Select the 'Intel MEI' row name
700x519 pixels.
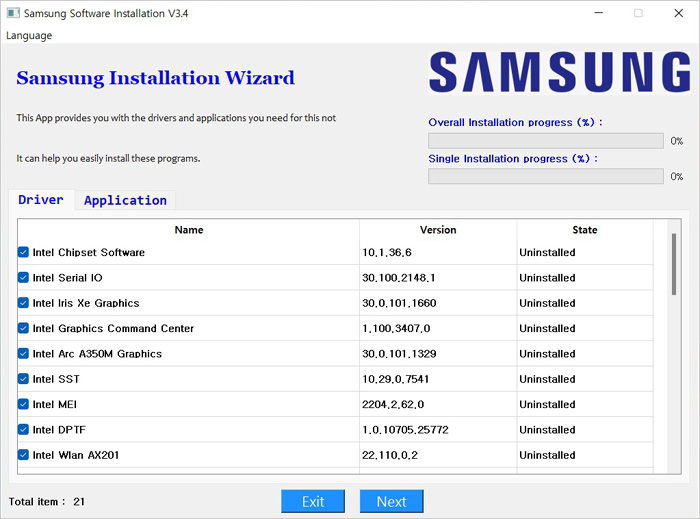pos(54,405)
